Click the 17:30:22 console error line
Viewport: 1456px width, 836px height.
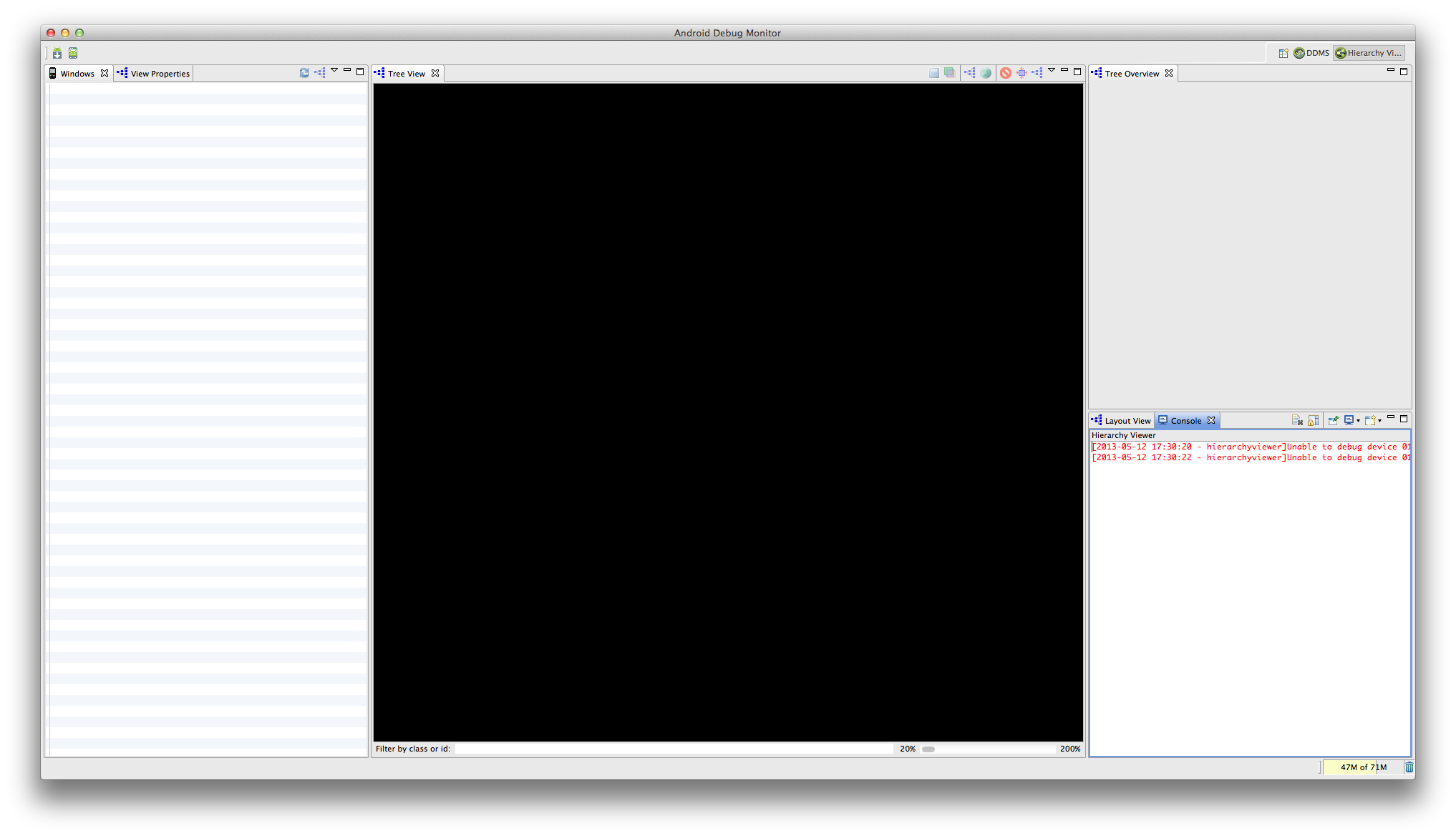(x=1251, y=457)
